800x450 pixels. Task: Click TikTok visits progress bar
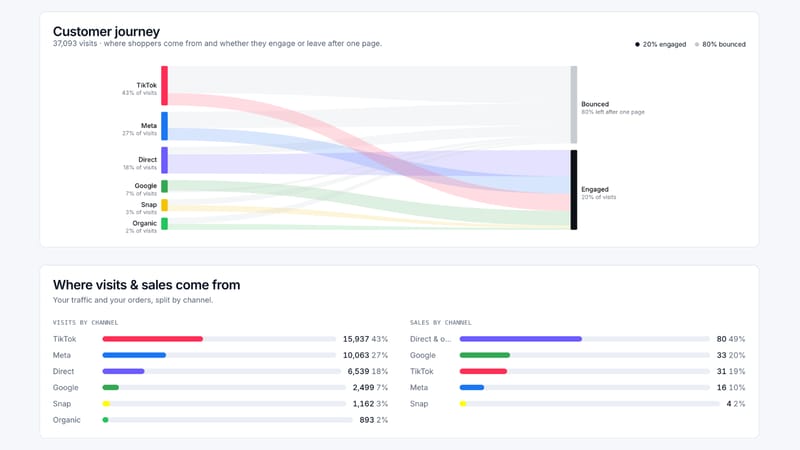(x=219, y=339)
